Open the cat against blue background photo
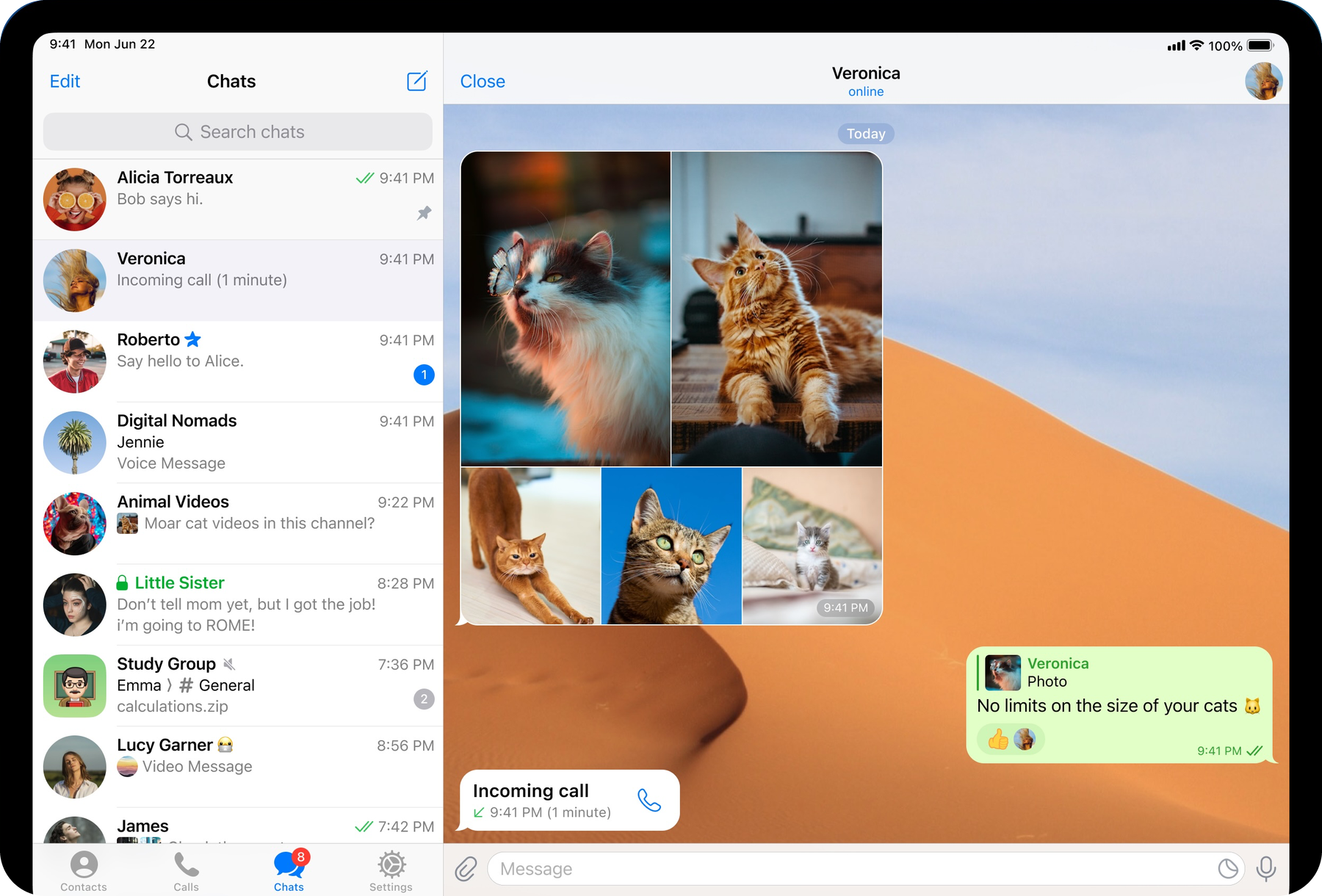 (671, 546)
